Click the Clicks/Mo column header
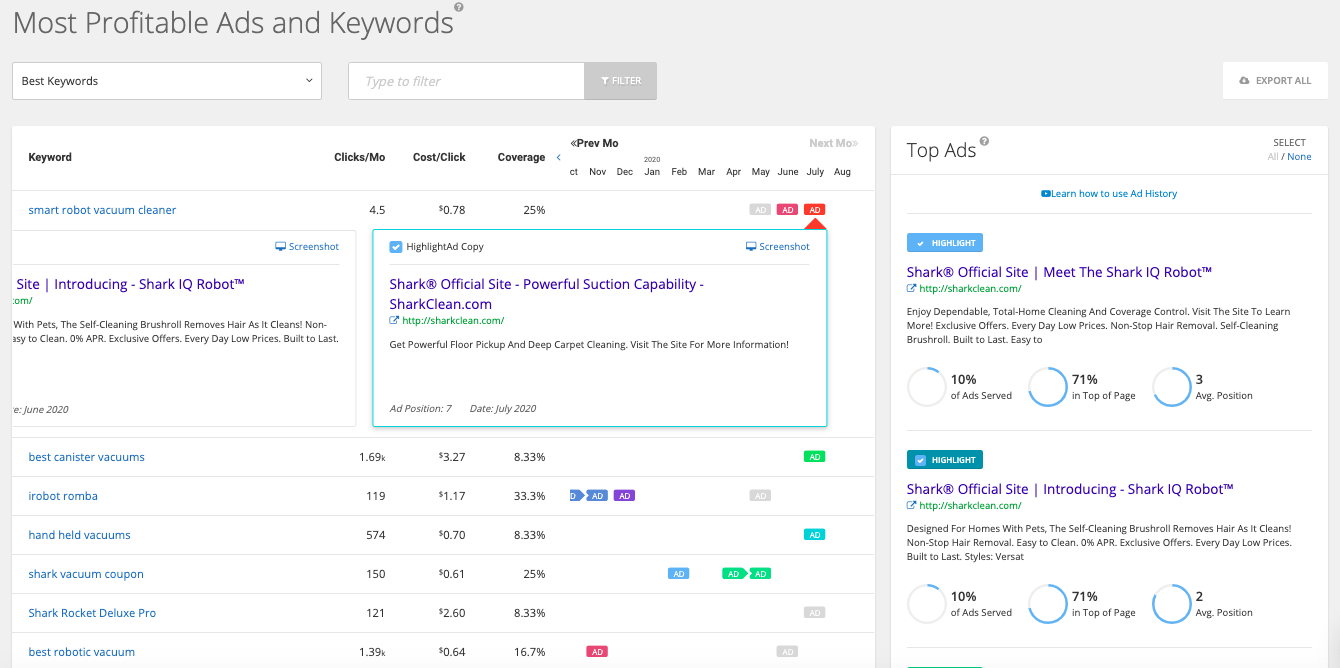 [x=359, y=157]
